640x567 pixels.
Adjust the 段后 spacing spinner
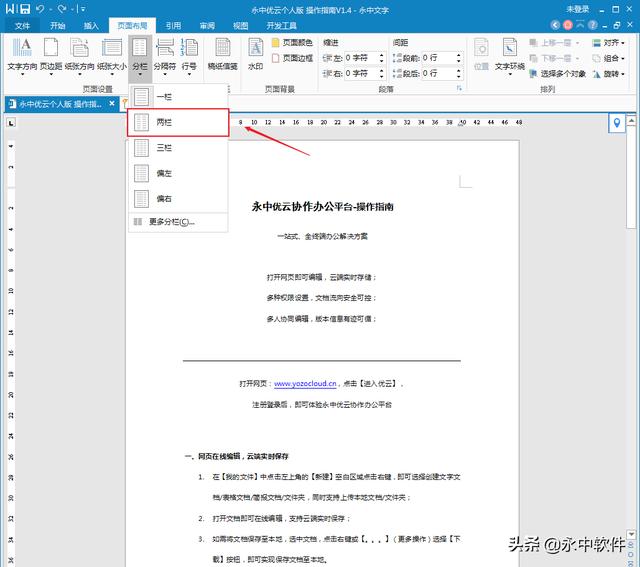tap(459, 73)
